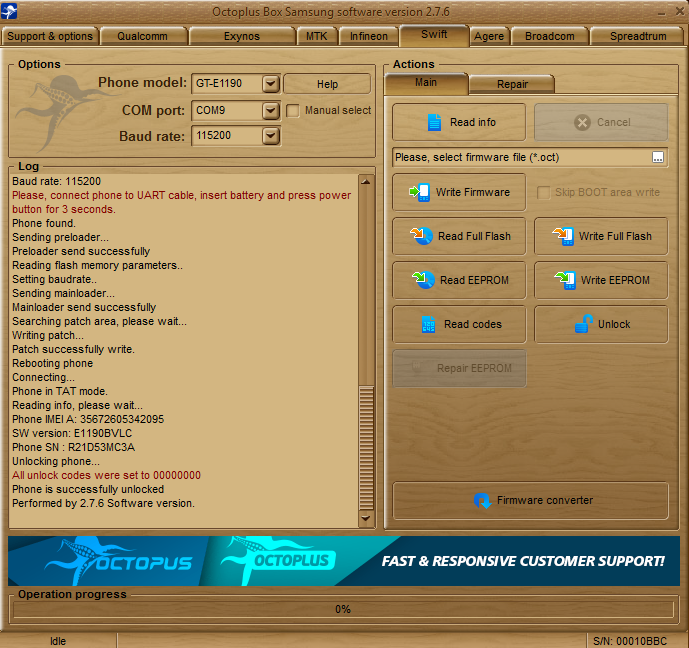Click the log scroll up arrow
Image resolution: width=689 pixels, height=648 pixels.
(366, 181)
